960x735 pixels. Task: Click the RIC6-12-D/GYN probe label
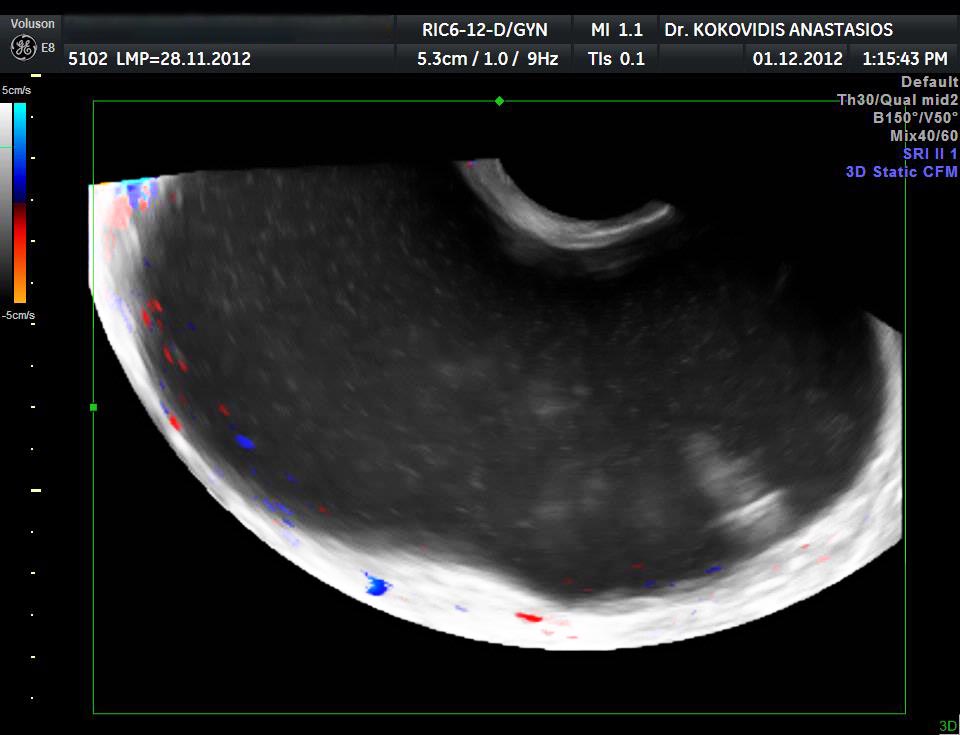pyautogui.click(x=484, y=29)
